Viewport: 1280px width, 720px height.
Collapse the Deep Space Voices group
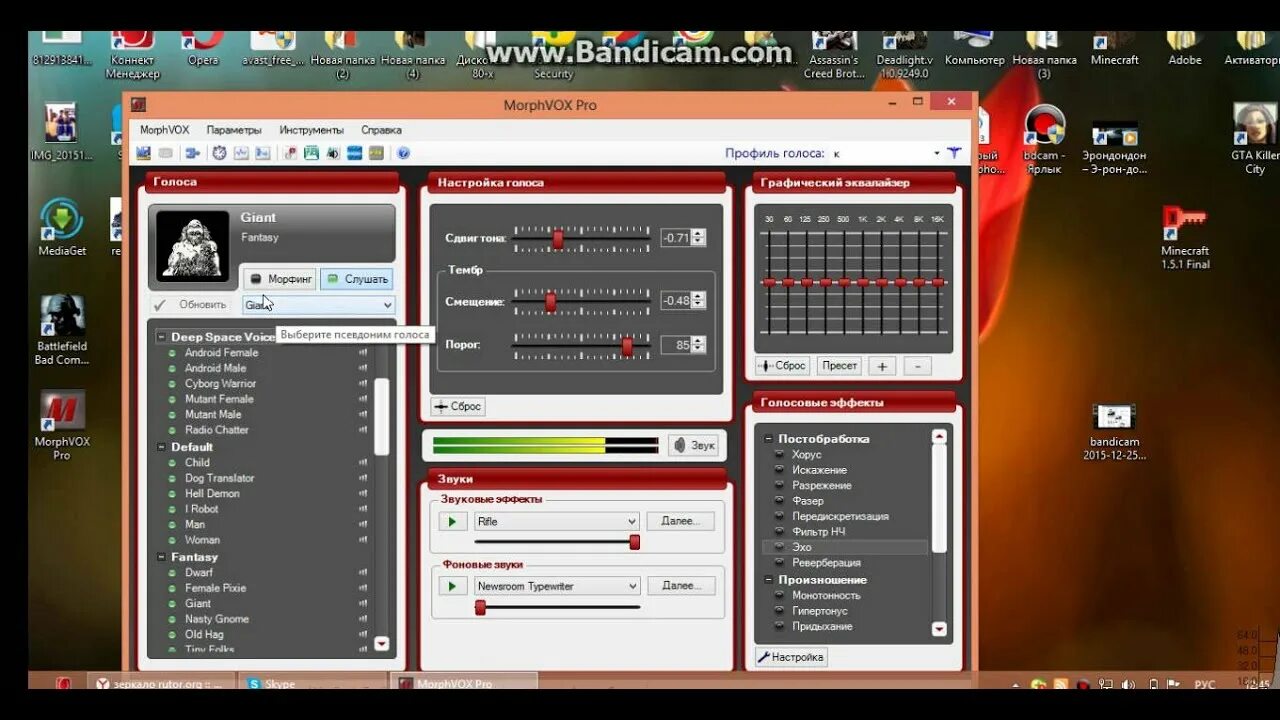(161, 337)
